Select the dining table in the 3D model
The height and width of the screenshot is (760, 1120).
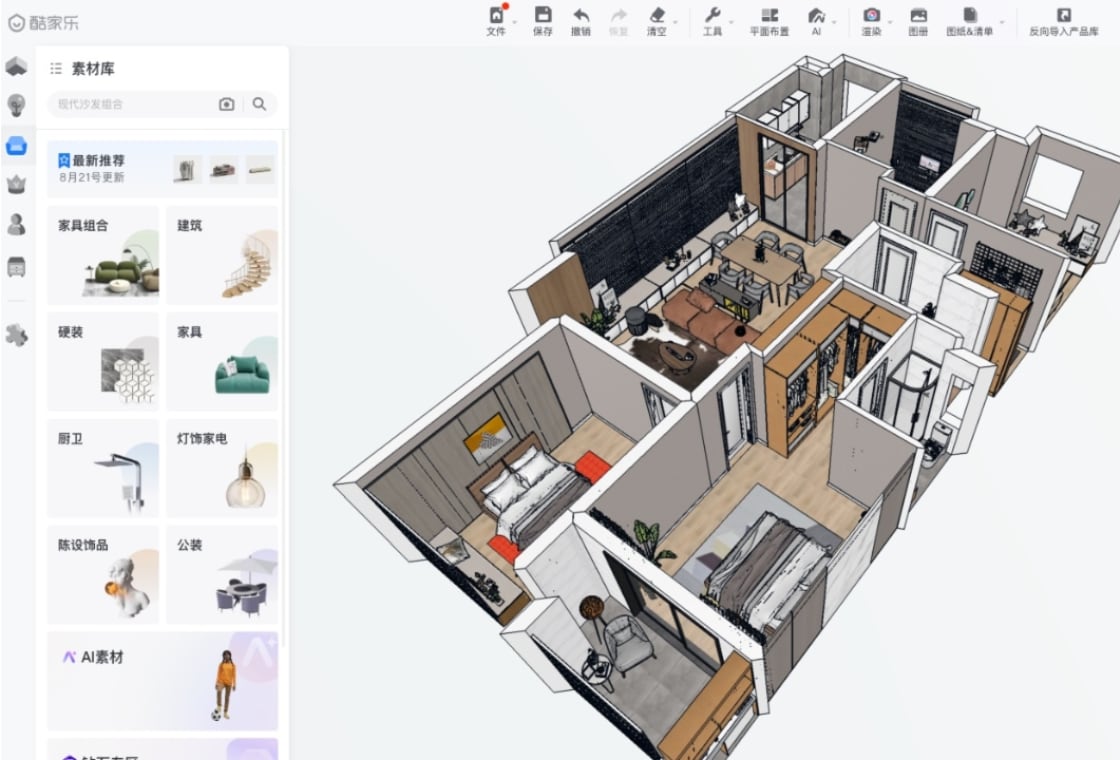click(x=760, y=259)
